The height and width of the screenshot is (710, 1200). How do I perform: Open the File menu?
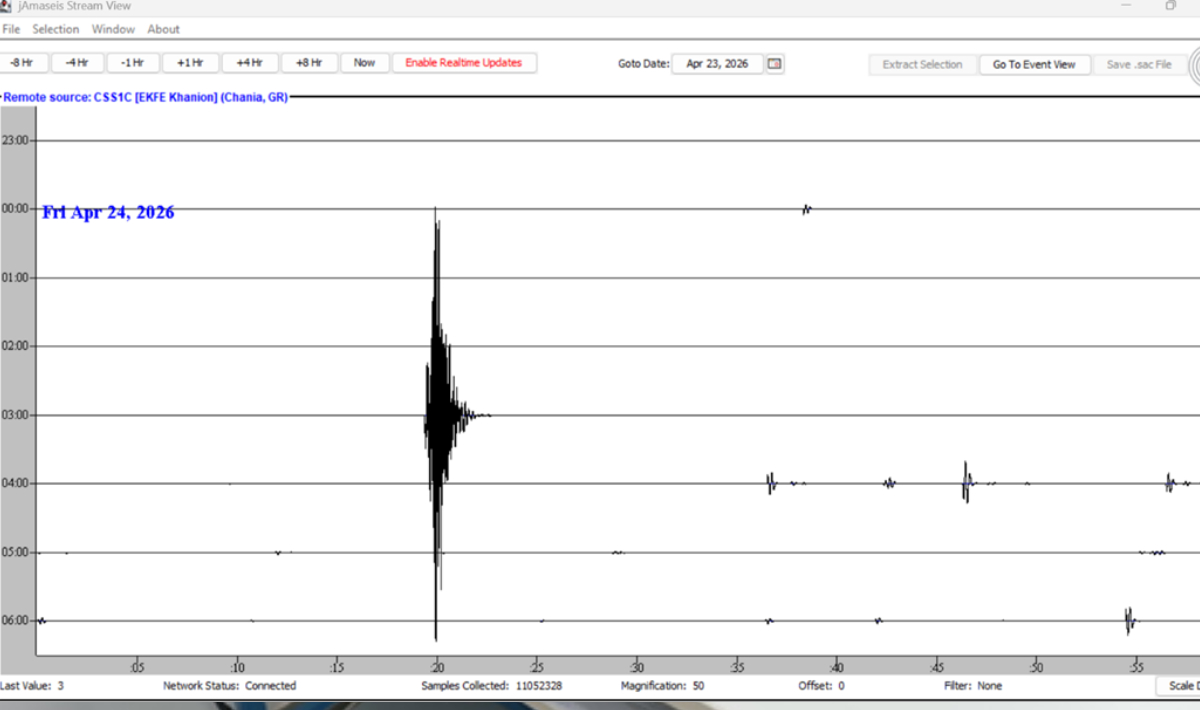tap(11, 29)
